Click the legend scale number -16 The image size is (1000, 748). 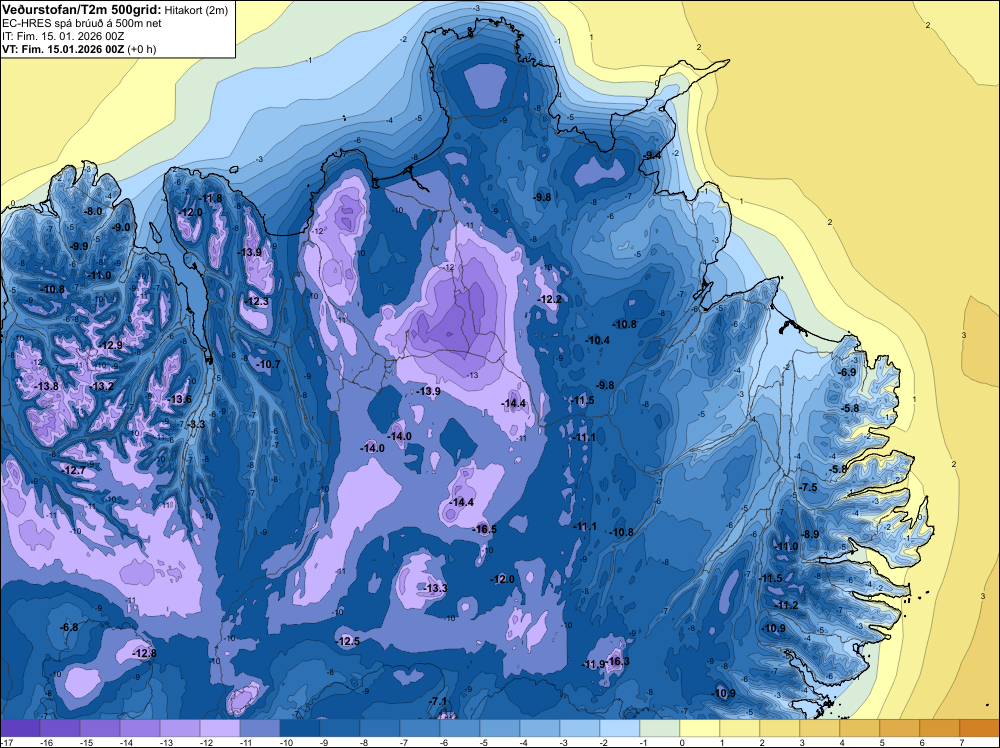click(x=46, y=742)
